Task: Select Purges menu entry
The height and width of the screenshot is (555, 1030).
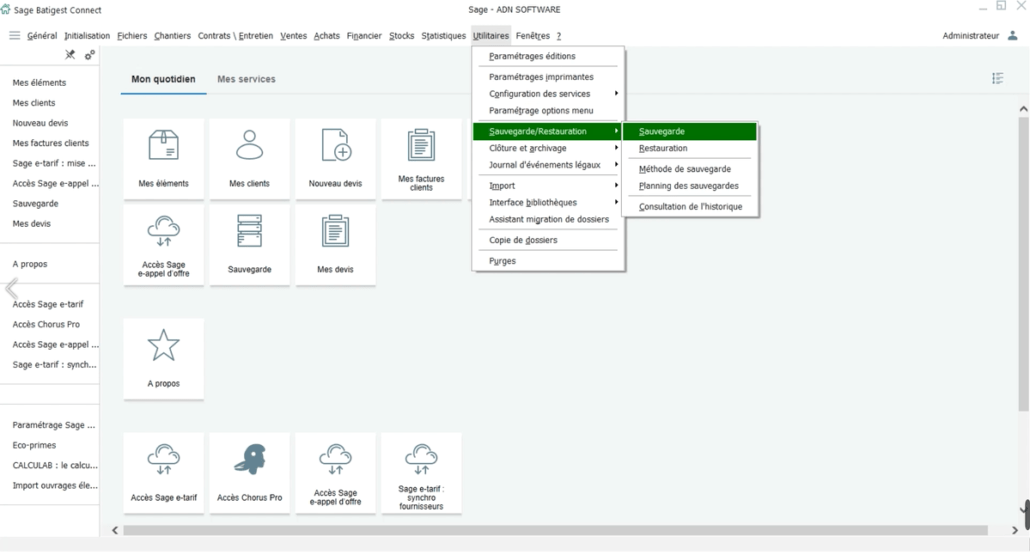Action: coord(548,261)
